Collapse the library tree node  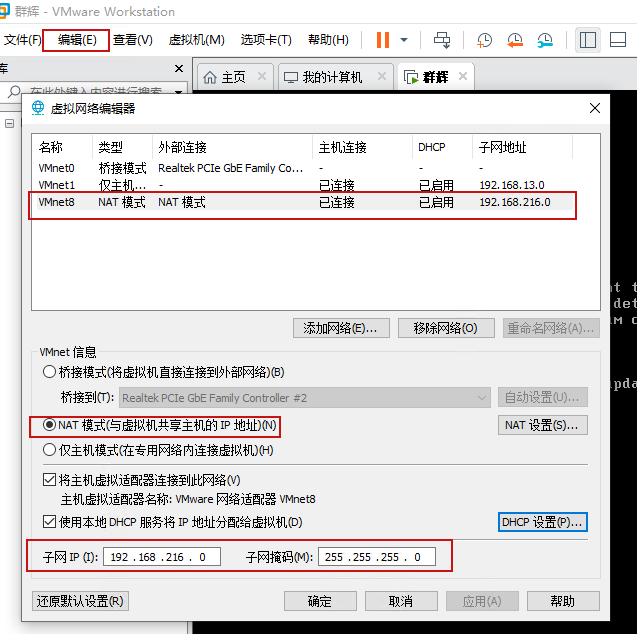click(9, 123)
